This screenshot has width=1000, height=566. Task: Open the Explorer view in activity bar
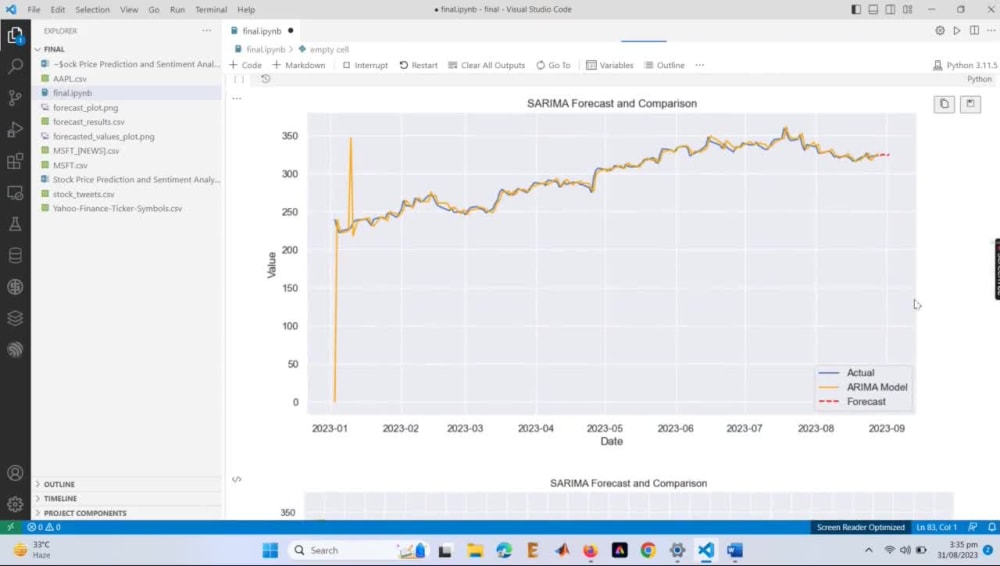[x=15, y=35]
